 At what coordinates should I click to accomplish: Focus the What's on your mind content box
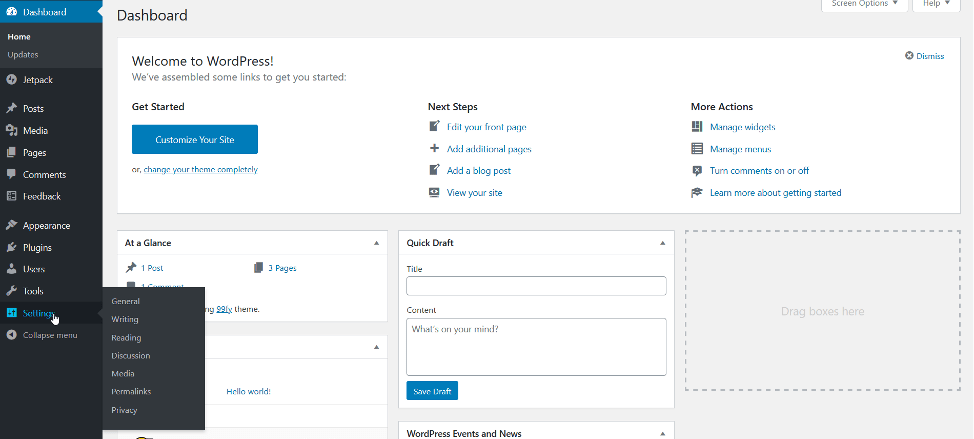coord(536,346)
